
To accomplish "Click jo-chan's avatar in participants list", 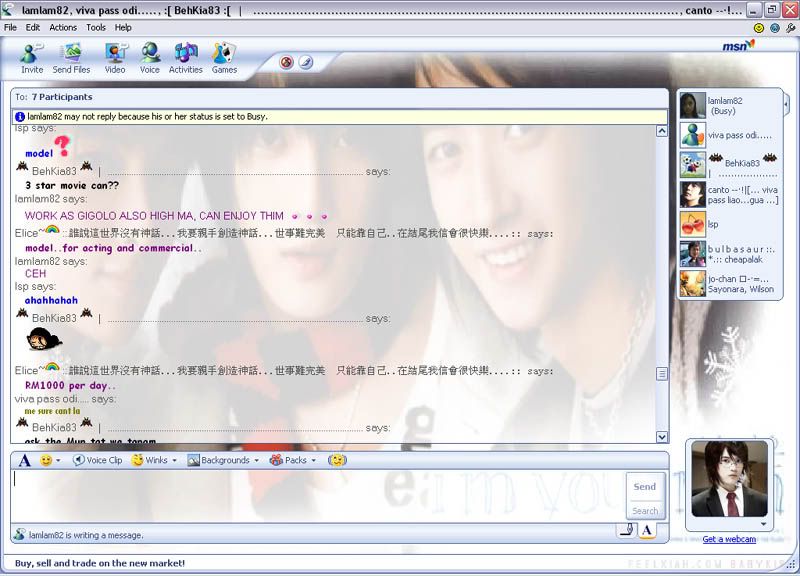I will coord(692,284).
